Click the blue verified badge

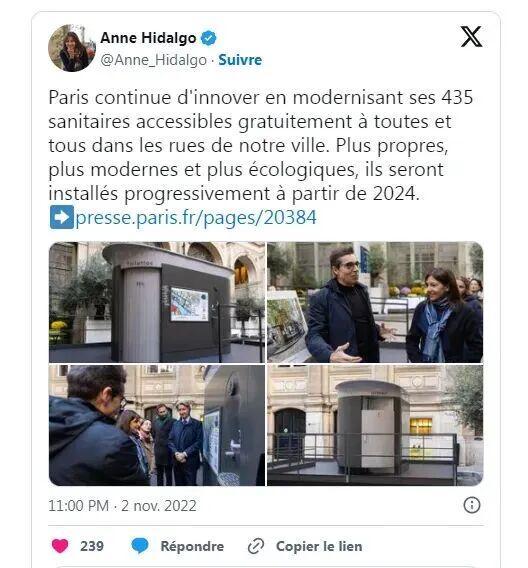pyautogui.click(x=208, y=38)
